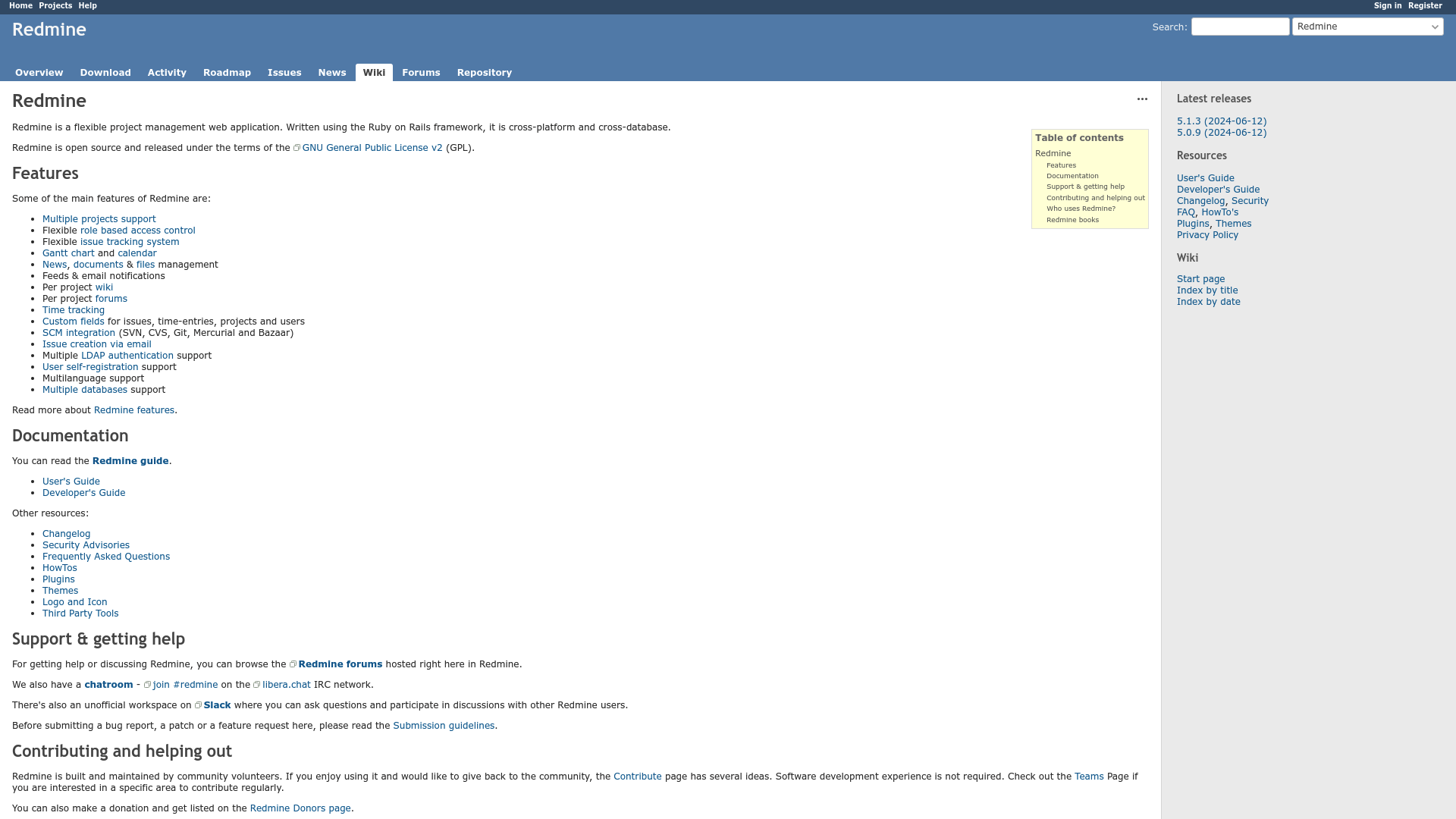Click the 5.1.3 latest release link
The height and width of the screenshot is (819, 1456).
[1221, 120]
